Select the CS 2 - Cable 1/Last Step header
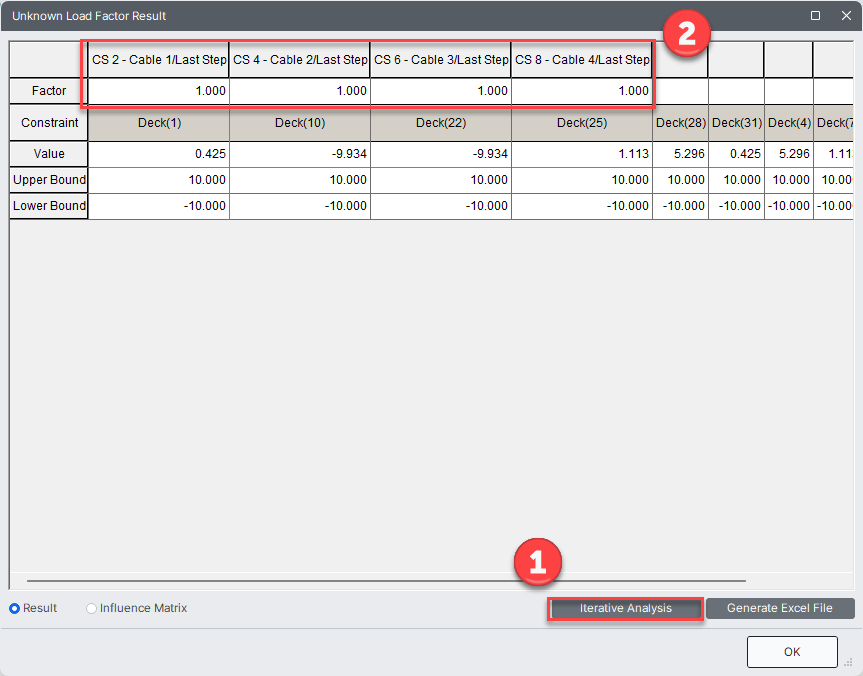The image size is (863, 676). point(159,60)
